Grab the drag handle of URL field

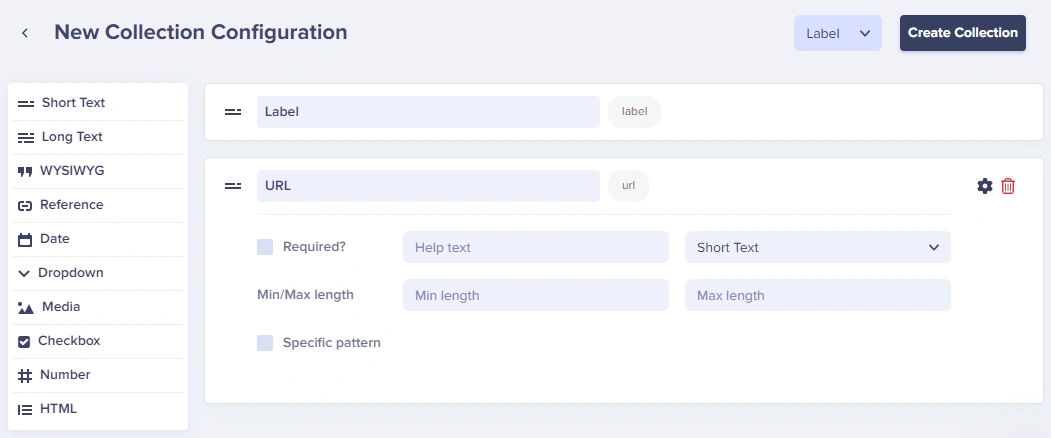233,186
